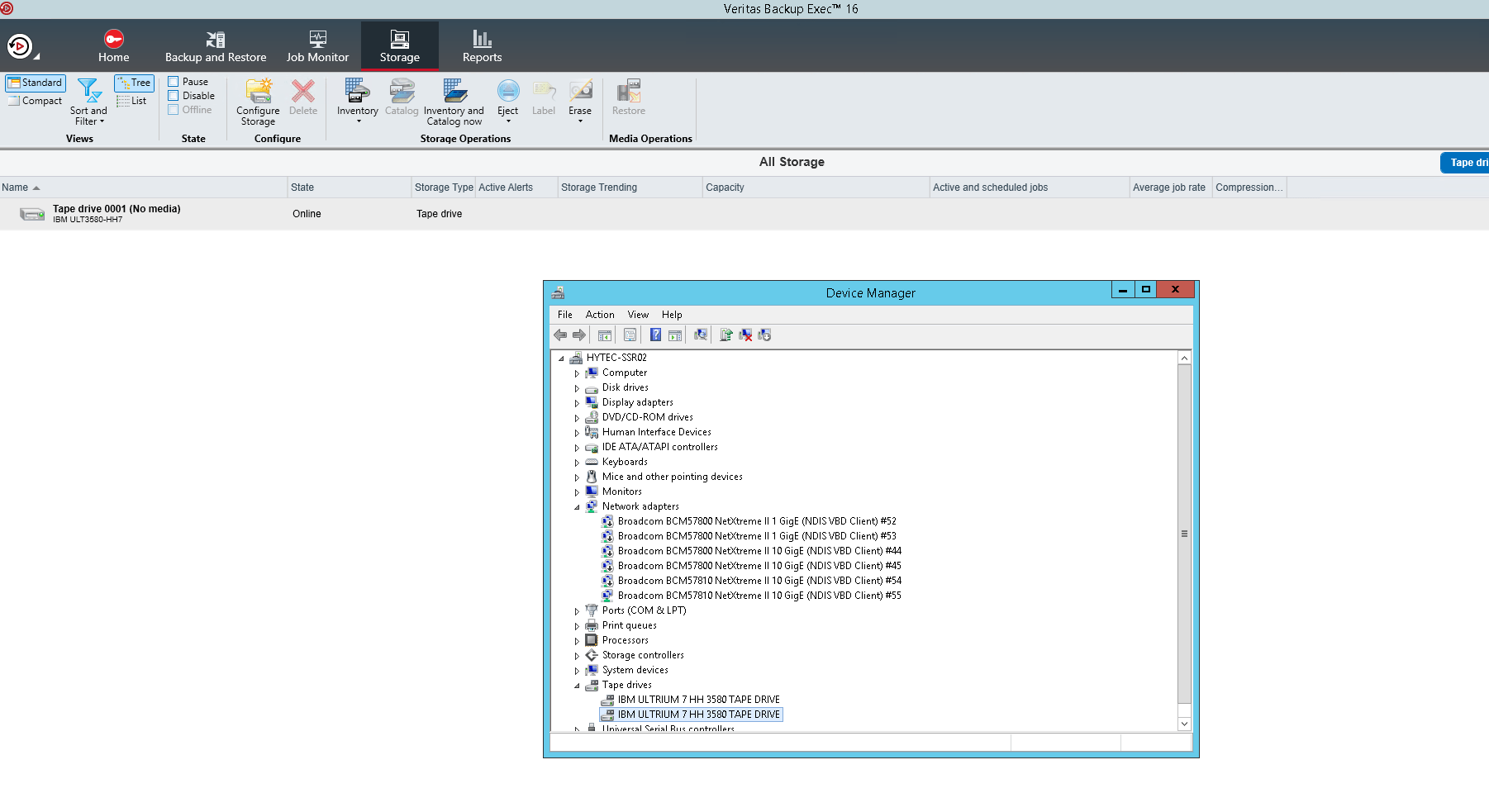Screen dimensions: 1489x812
Task: Expand the Disk drives node
Action: 577,388
